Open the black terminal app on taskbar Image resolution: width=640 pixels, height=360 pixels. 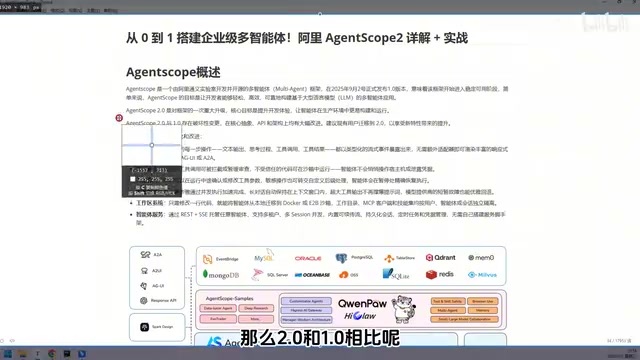coord(67,354)
